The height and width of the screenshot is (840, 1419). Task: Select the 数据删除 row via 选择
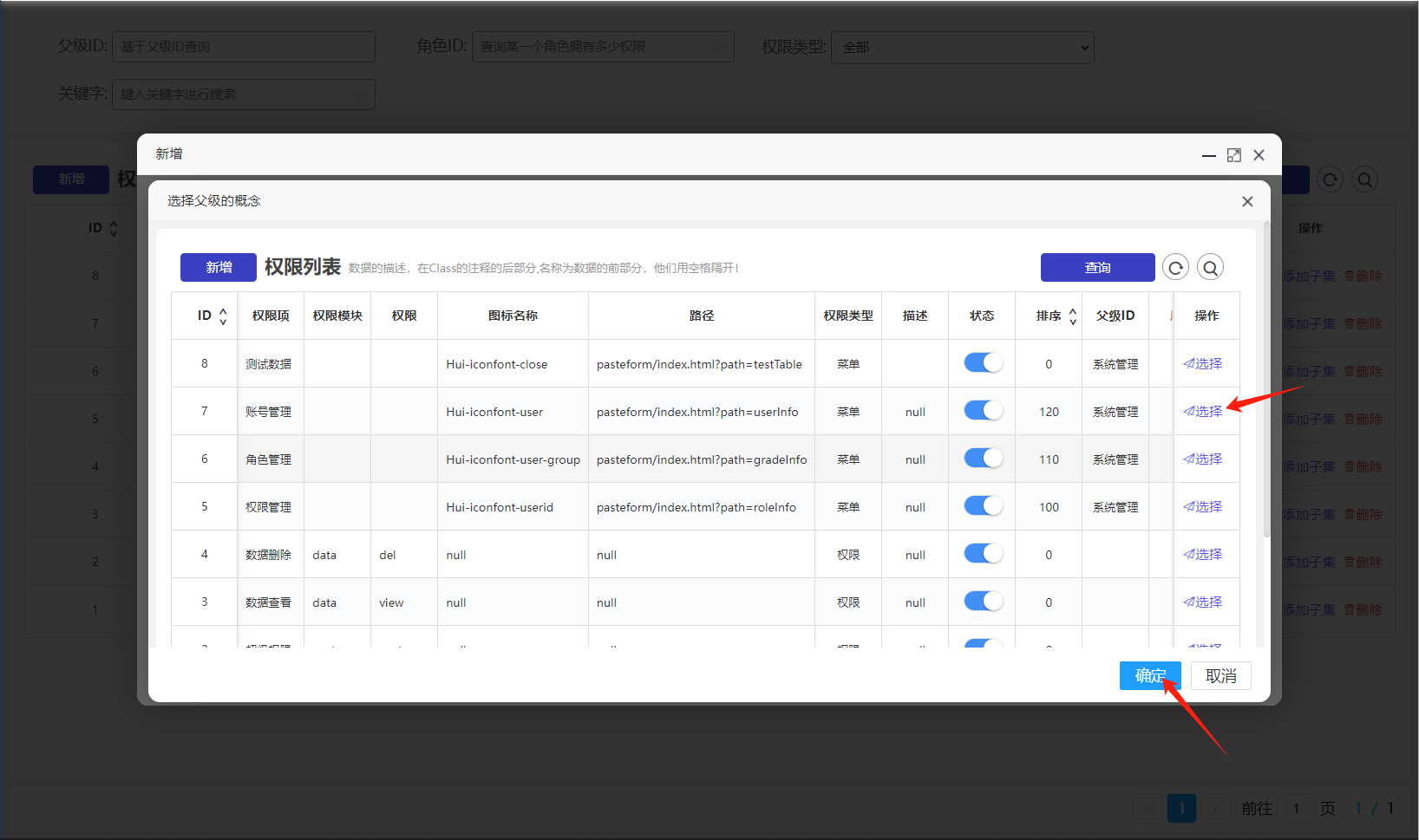coord(1203,555)
